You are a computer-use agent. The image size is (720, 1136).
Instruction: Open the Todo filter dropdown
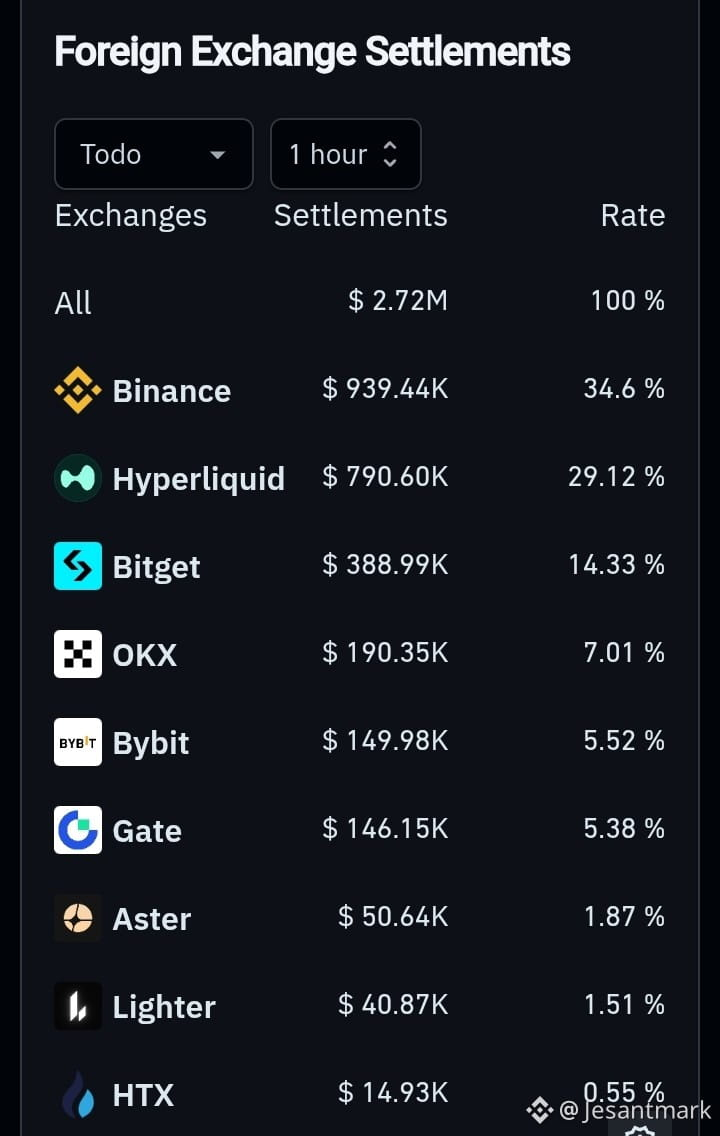[x=154, y=154]
